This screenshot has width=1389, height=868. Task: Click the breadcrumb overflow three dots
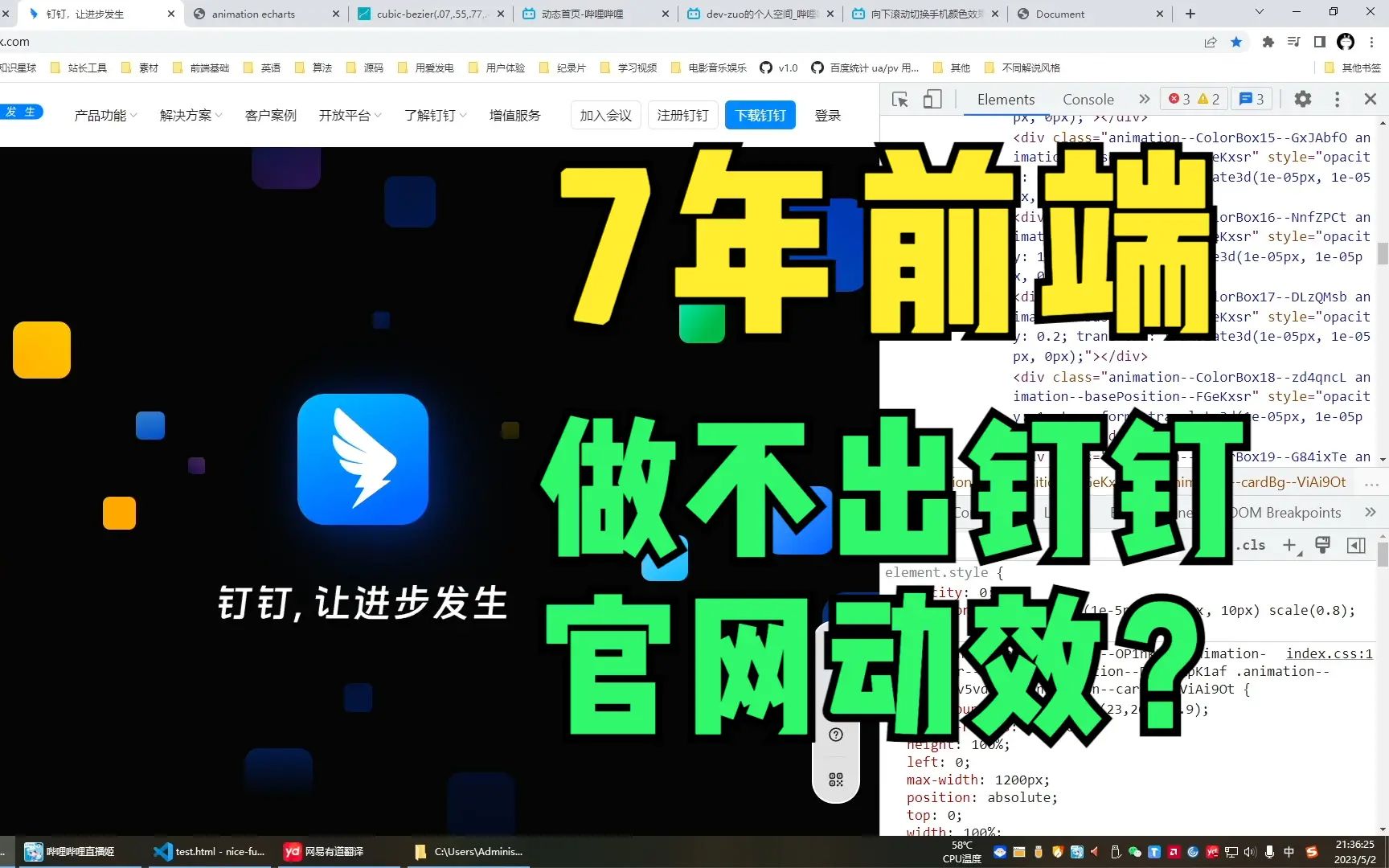pos(1371,483)
